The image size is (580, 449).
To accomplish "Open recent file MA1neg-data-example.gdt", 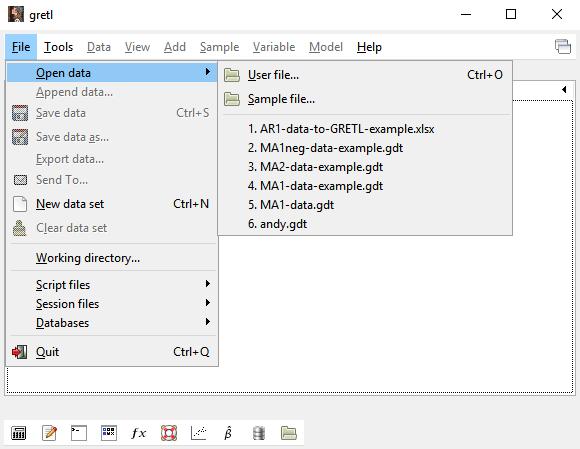I will click(365, 148).
